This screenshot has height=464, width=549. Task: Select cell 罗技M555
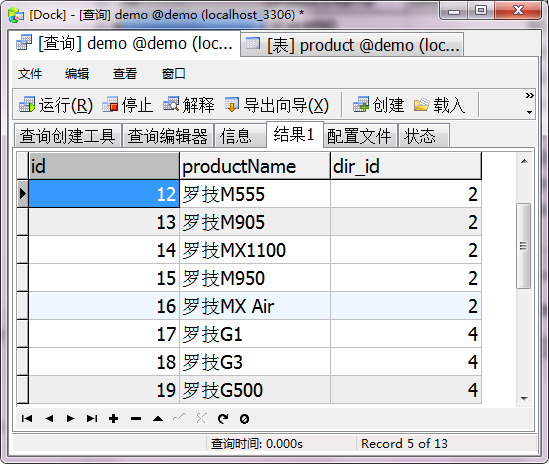pyautogui.click(x=255, y=194)
